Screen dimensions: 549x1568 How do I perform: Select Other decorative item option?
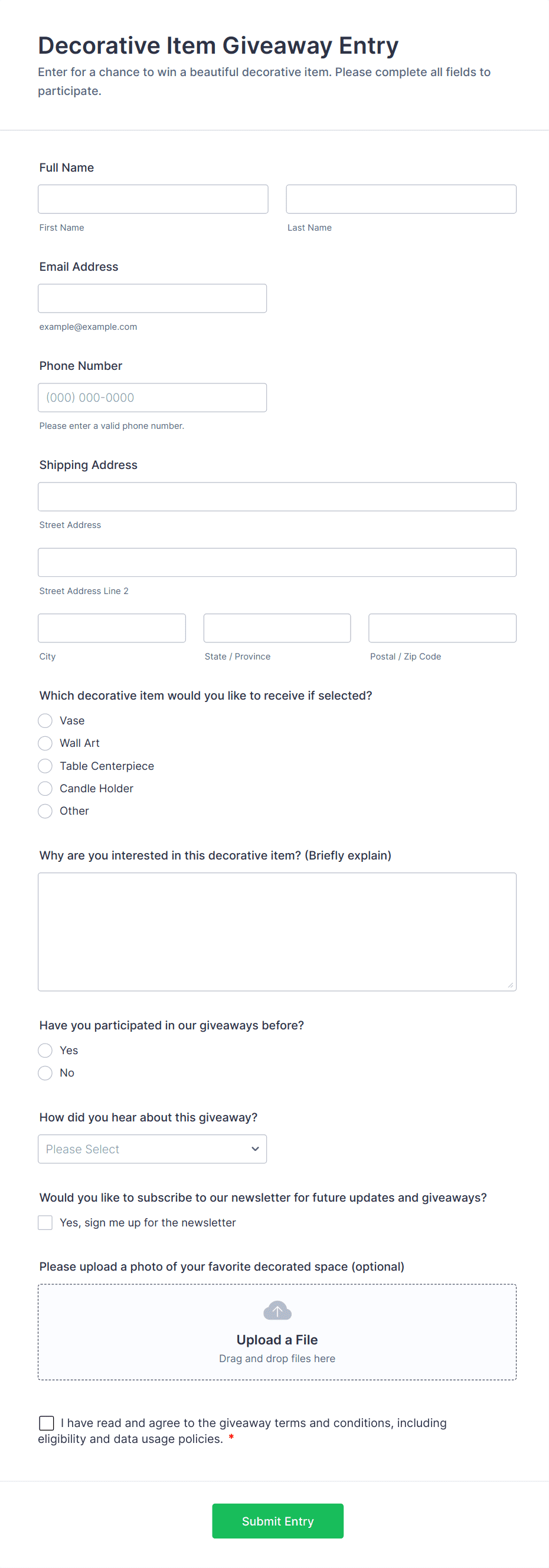(45, 811)
